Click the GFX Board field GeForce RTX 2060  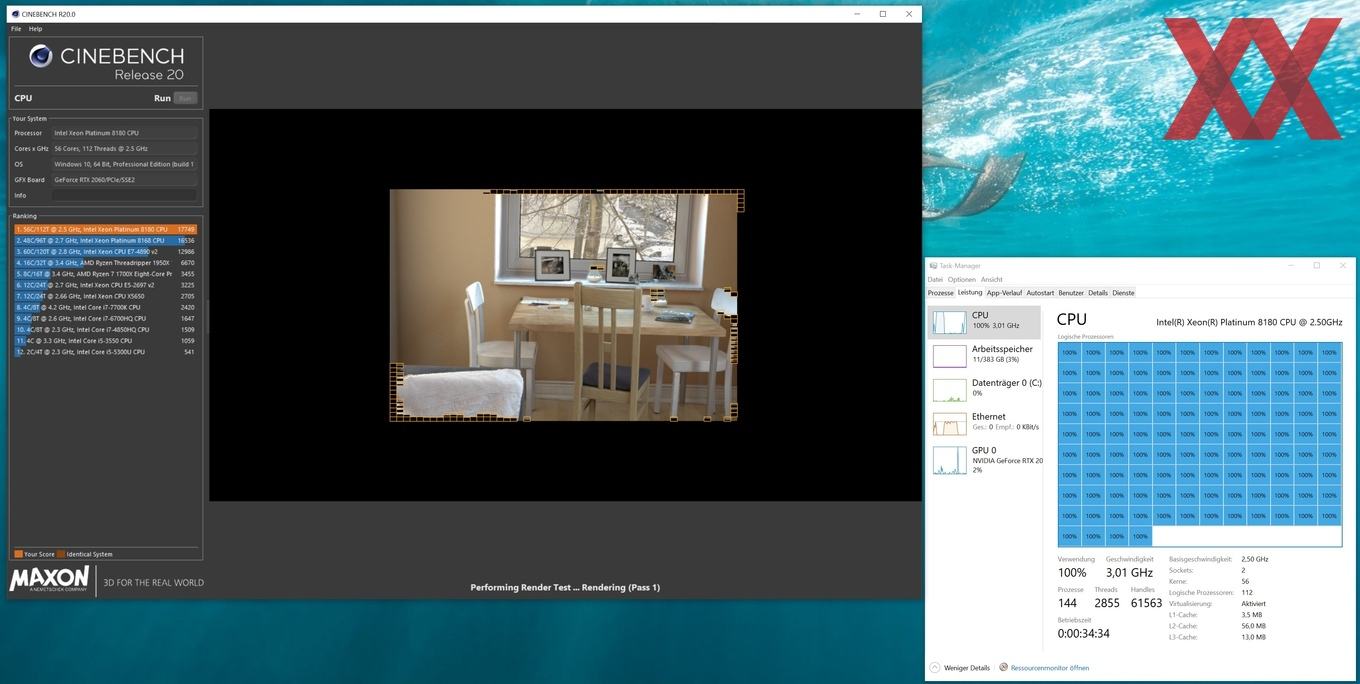tap(124, 180)
